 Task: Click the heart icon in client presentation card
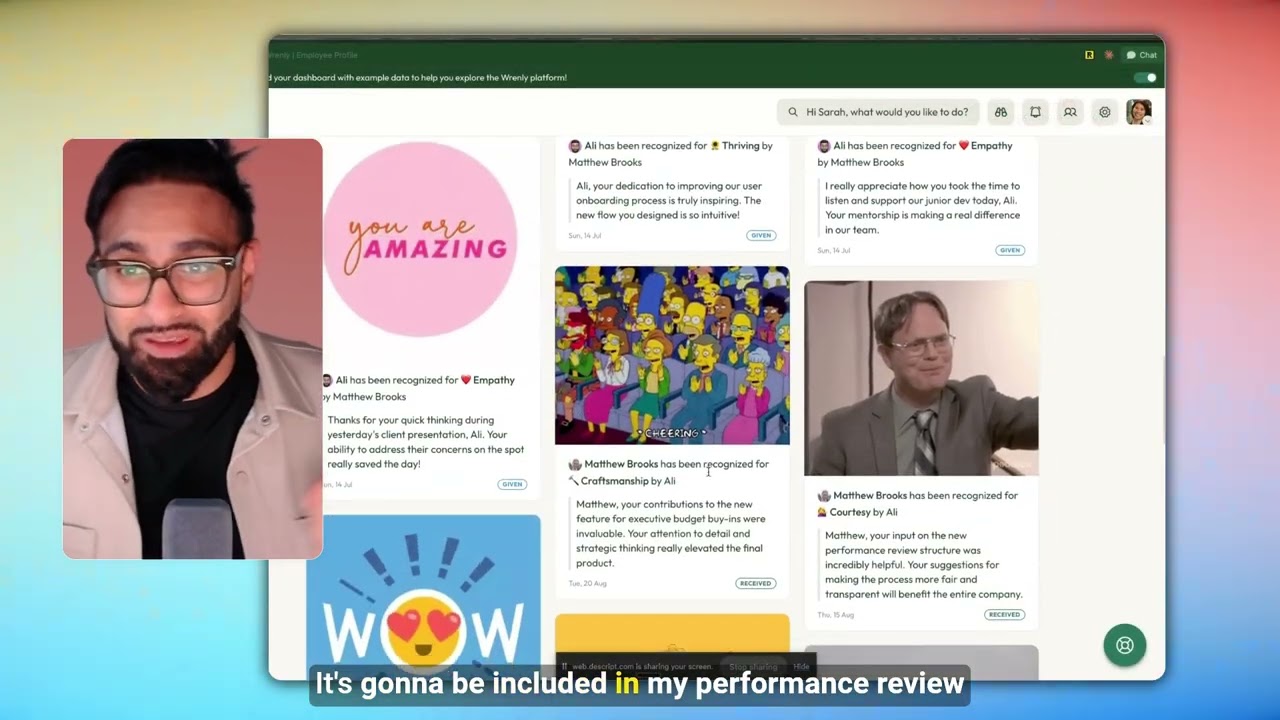pos(465,380)
